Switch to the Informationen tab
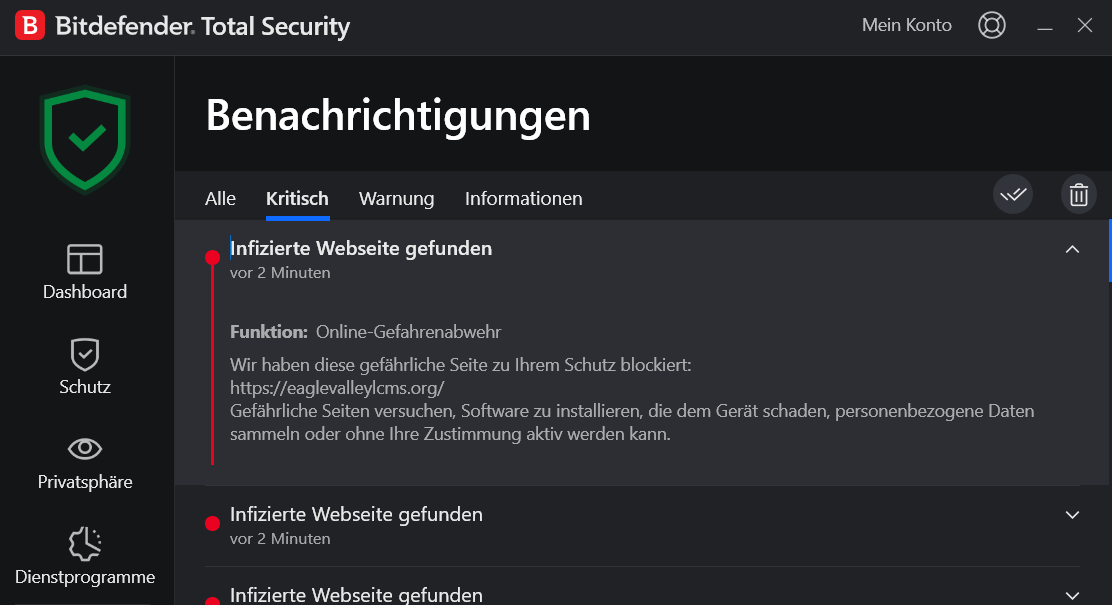 (523, 199)
